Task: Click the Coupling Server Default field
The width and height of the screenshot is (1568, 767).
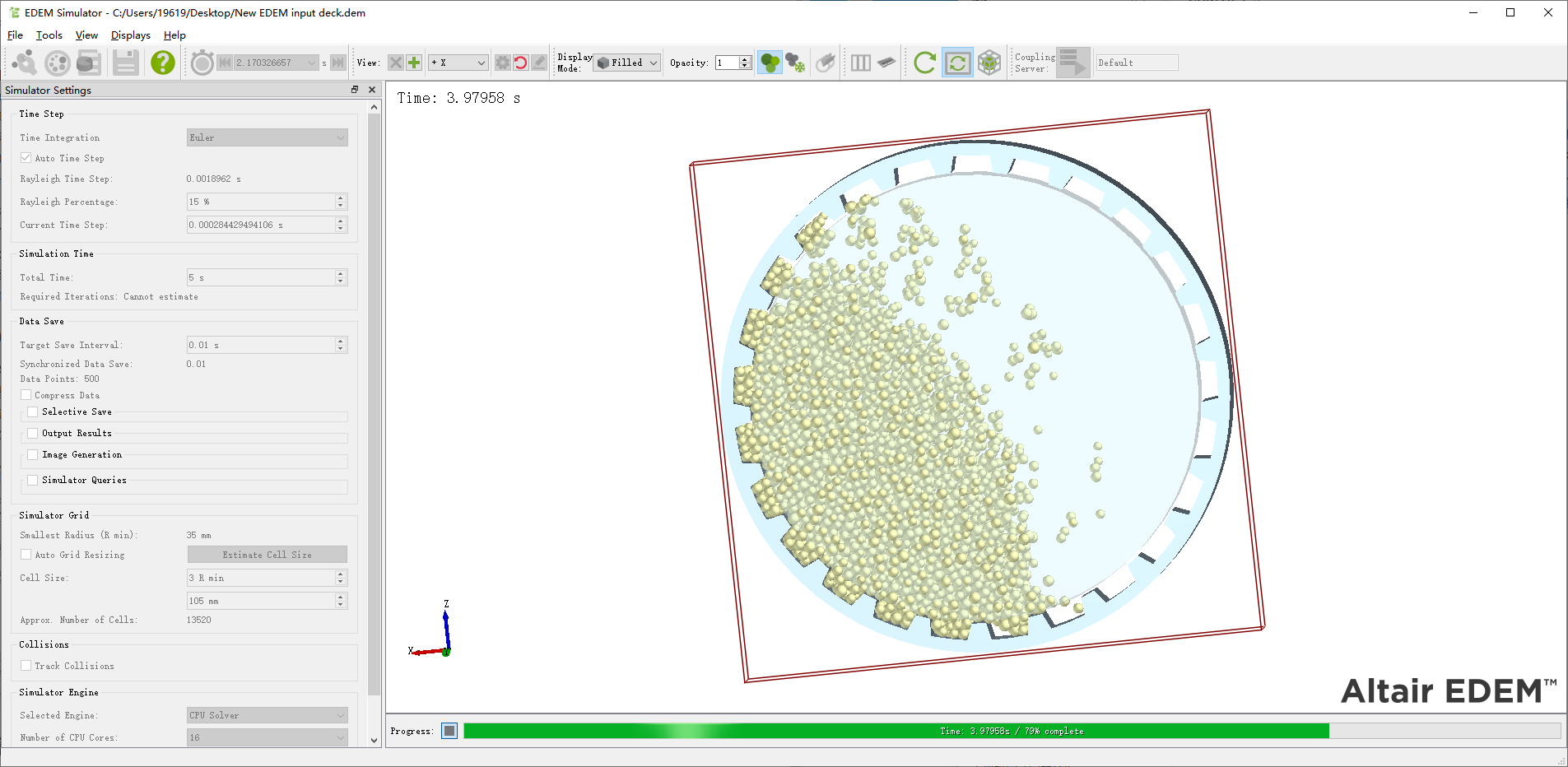Action: point(1137,63)
